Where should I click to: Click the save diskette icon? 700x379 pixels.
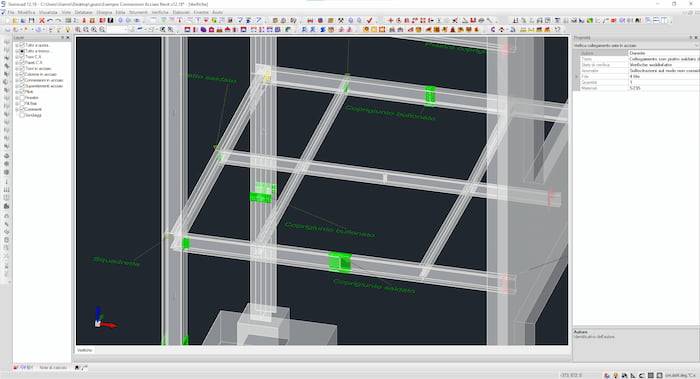point(31,21)
